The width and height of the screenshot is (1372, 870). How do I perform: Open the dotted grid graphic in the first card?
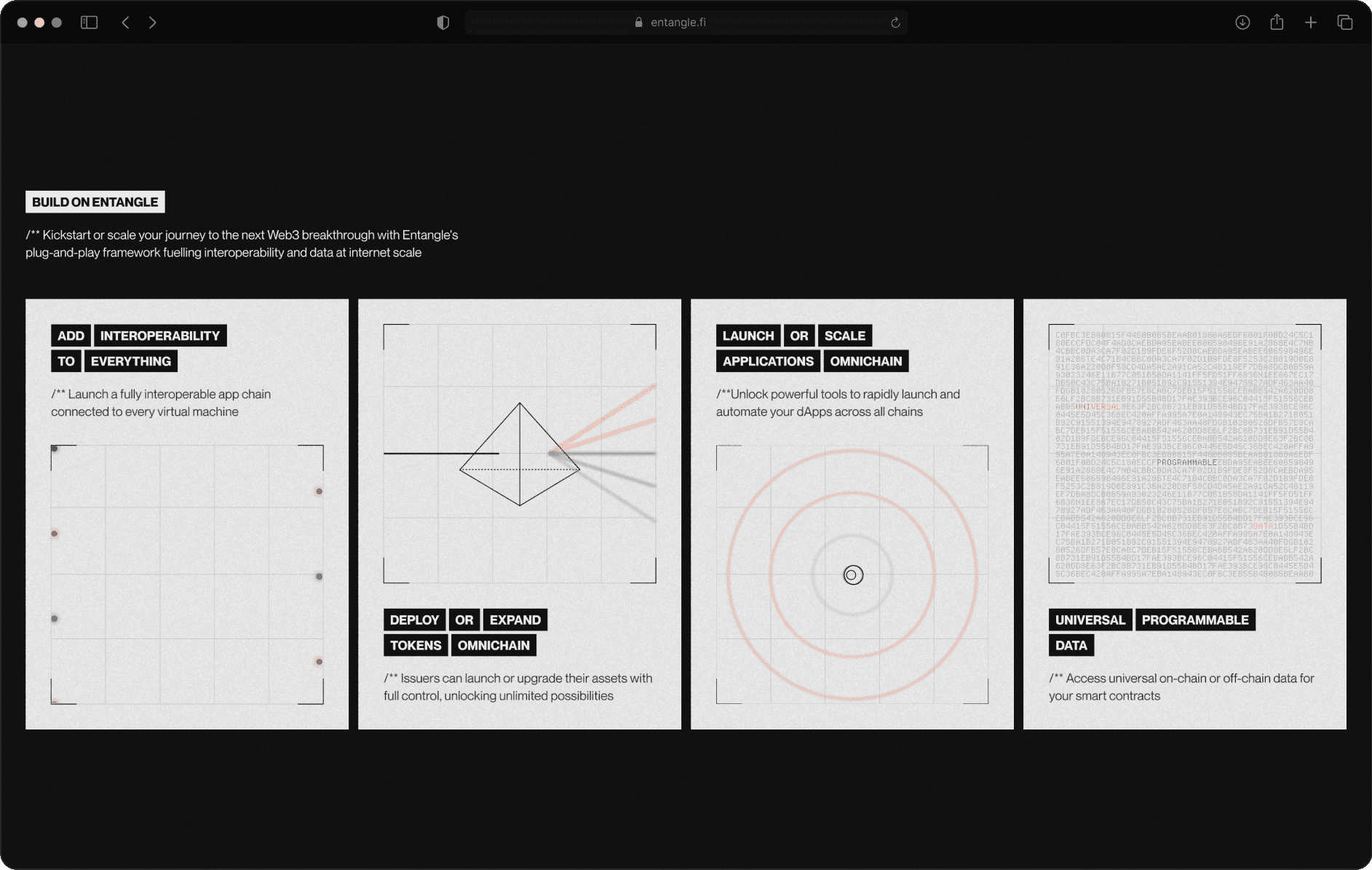point(187,574)
